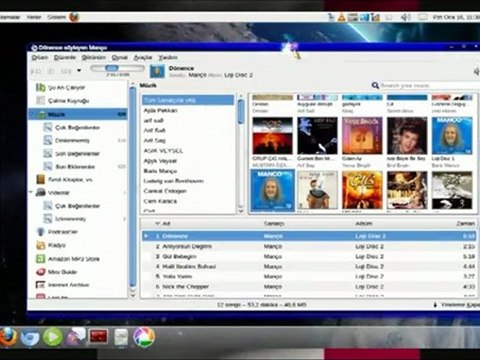
Task: Click the system volume icon in top panel
Action: coord(405,17)
